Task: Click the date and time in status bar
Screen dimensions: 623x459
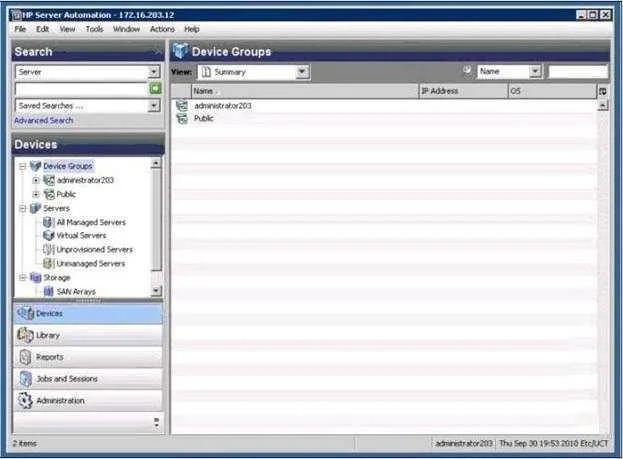Action: tap(553, 444)
